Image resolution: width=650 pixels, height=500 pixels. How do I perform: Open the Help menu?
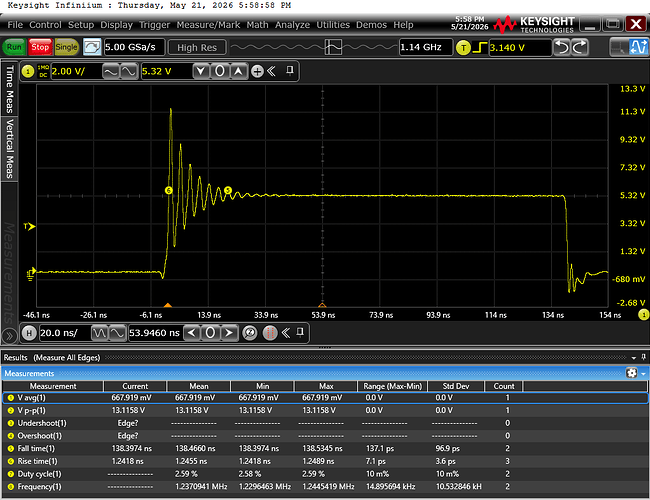point(403,25)
